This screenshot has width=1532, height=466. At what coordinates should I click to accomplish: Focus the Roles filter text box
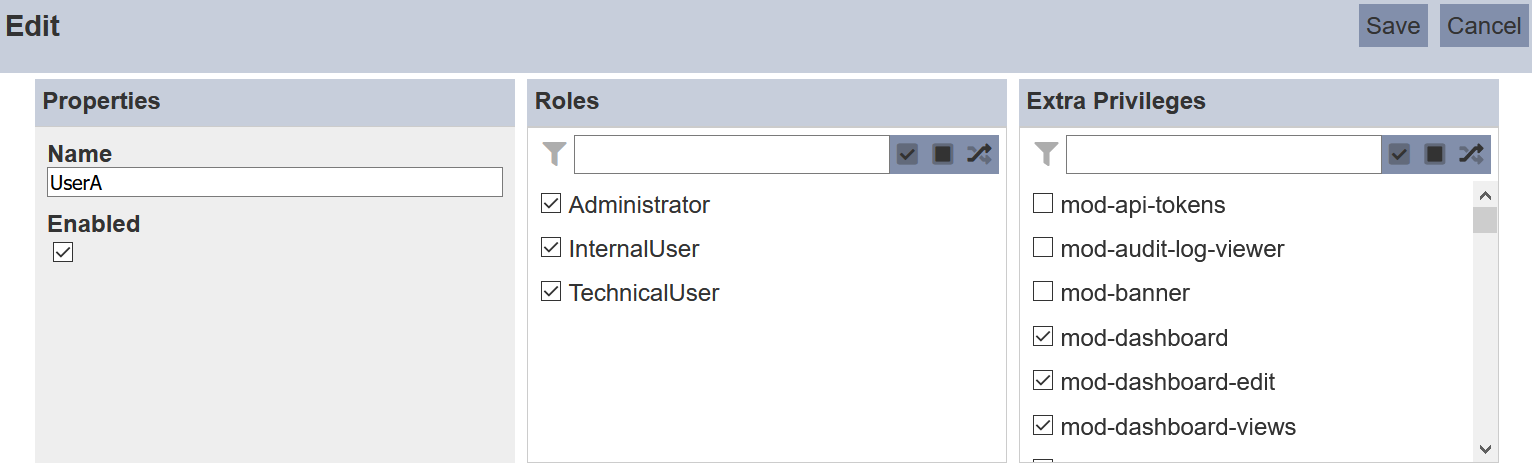[x=731, y=154]
